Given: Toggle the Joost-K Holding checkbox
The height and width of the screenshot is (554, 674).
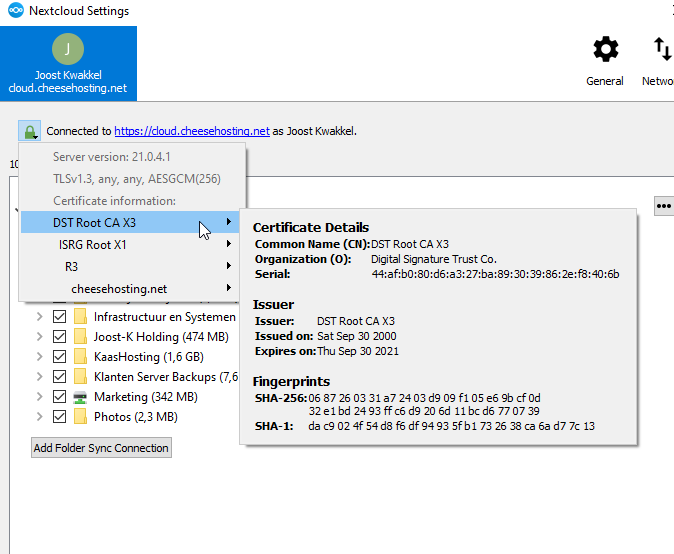Looking at the screenshot, I should pyautogui.click(x=59, y=337).
